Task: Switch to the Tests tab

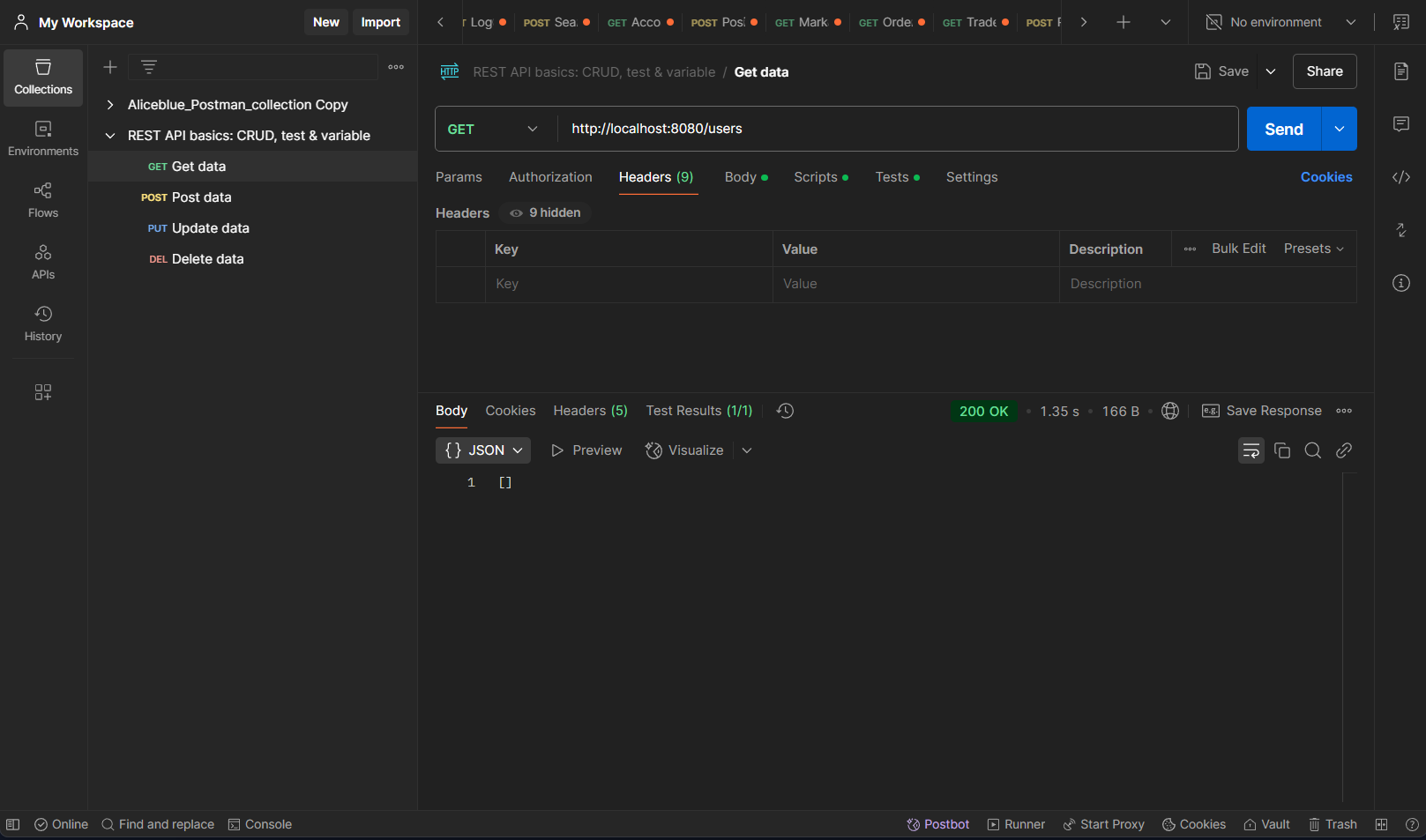Action: [x=898, y=177]
